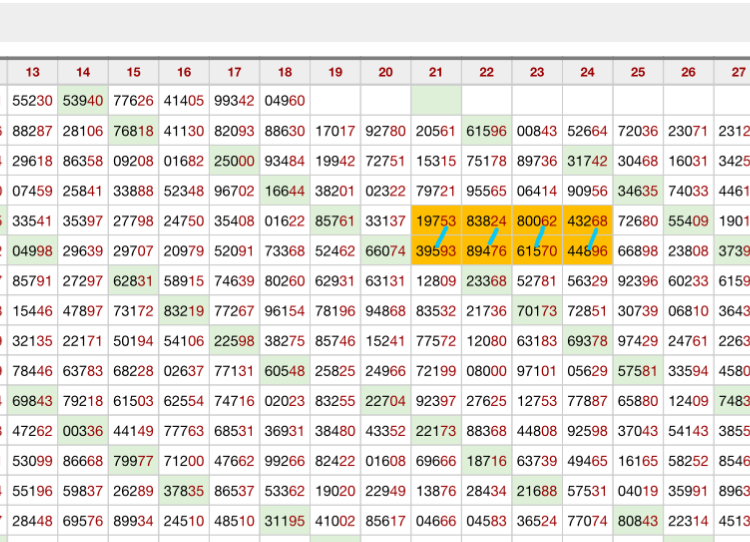Select column header 21
Viewport: 750px width, 542px height.
click(x=436, y=72)
